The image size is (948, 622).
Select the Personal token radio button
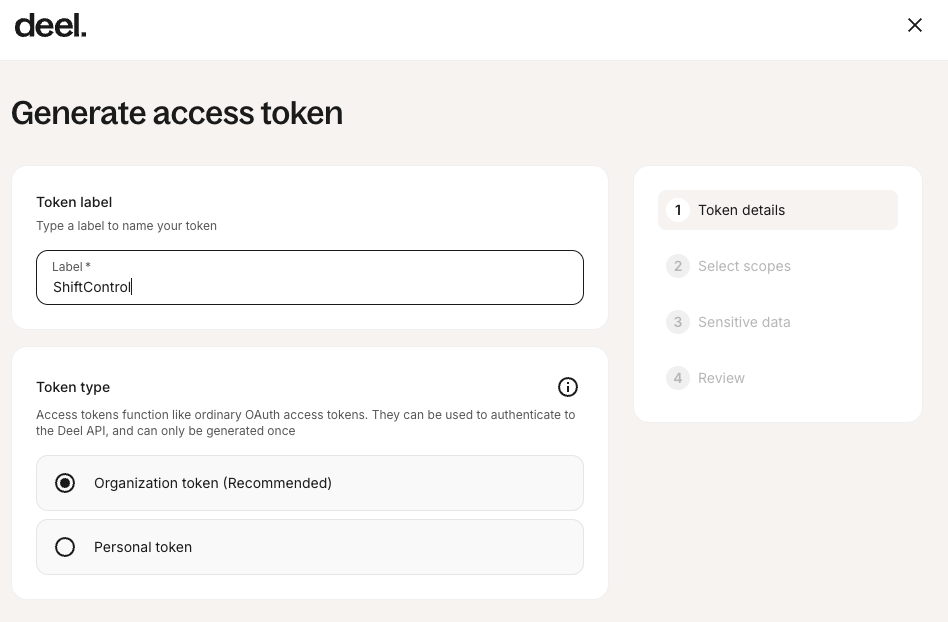coord(65,547)
